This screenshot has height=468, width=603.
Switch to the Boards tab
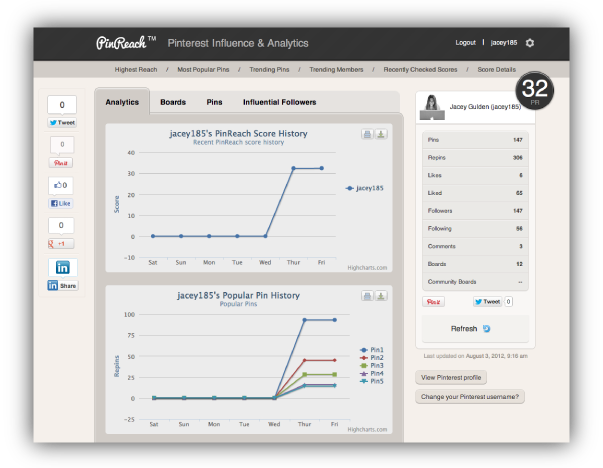[173, 102]
